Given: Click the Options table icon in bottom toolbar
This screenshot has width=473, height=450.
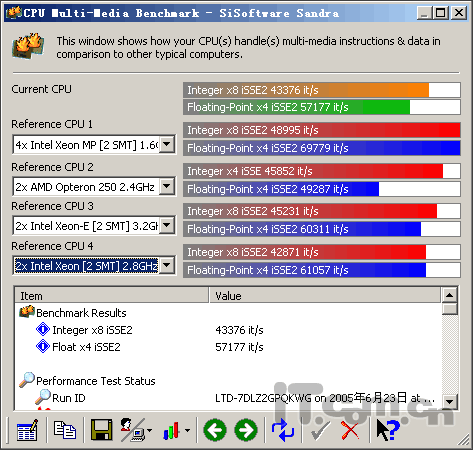Looking at the screenshot, I should (27, 430).
